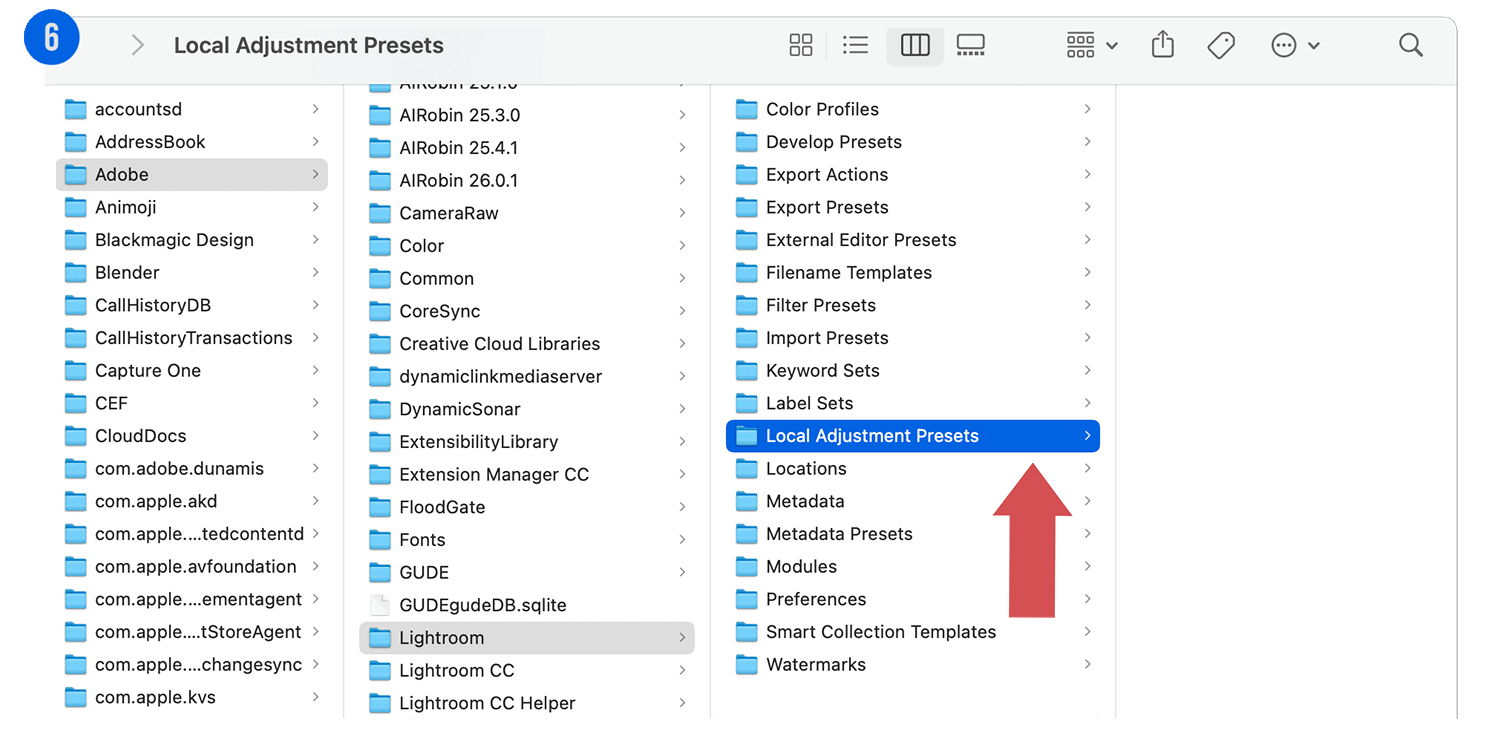The width and height of the screenshot is (1494, 740).
Task: Click the Blackmagic Design folder icon
Action: click(x=76, y=240)
